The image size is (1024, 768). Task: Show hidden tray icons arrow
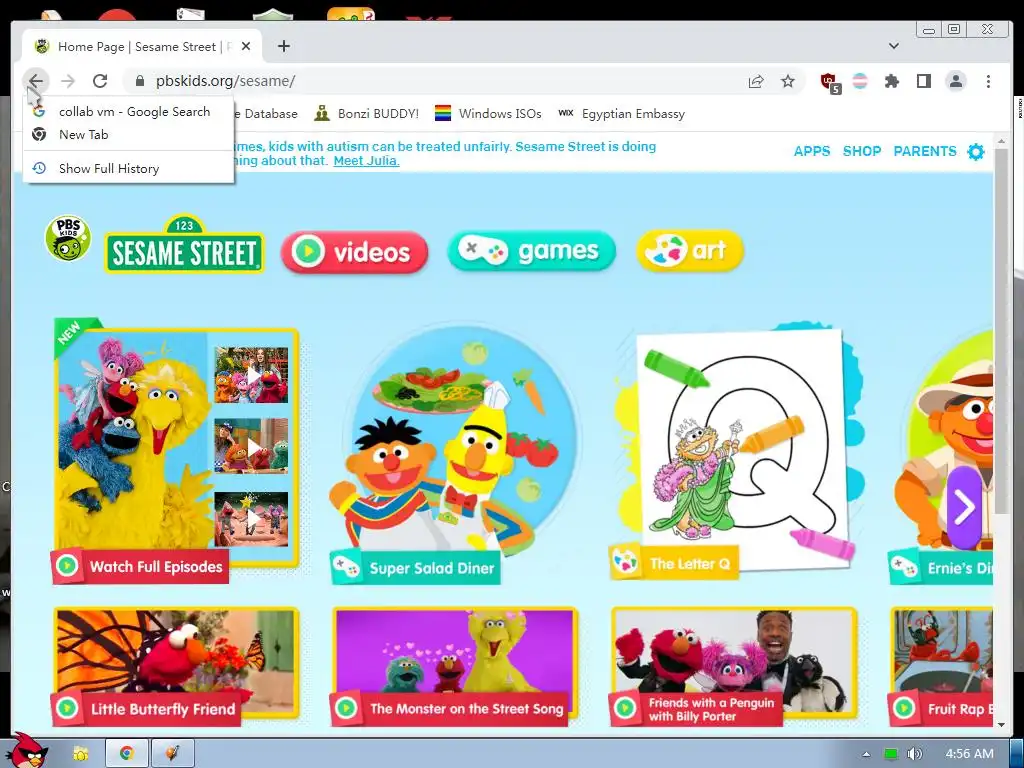pos(866,754)
